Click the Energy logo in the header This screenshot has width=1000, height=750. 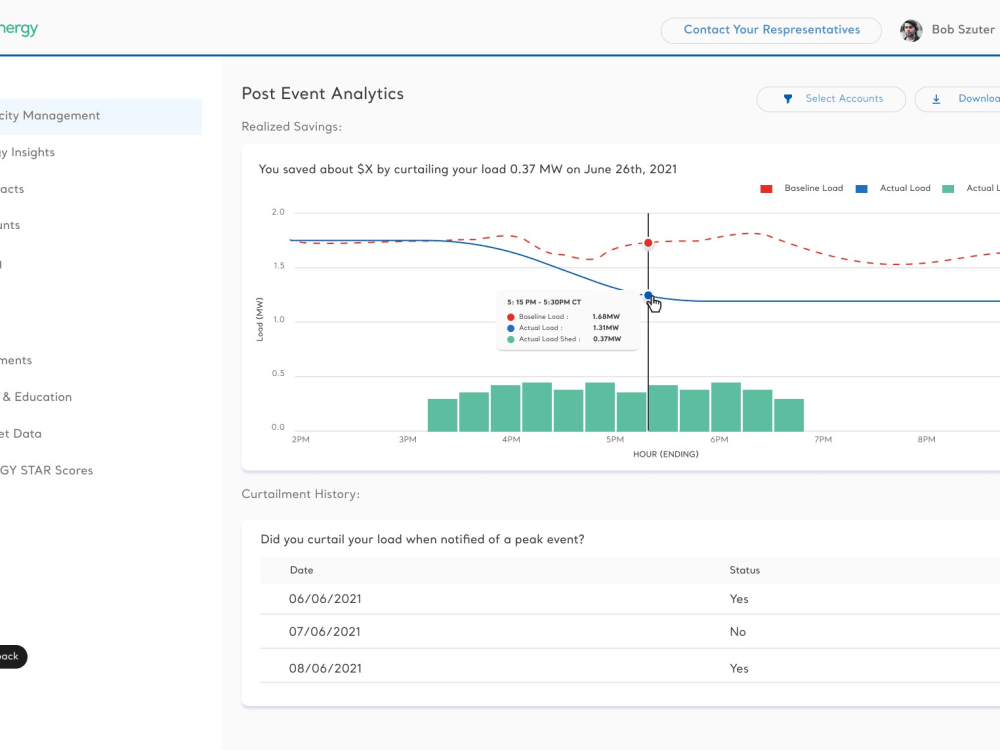point(19,29)
